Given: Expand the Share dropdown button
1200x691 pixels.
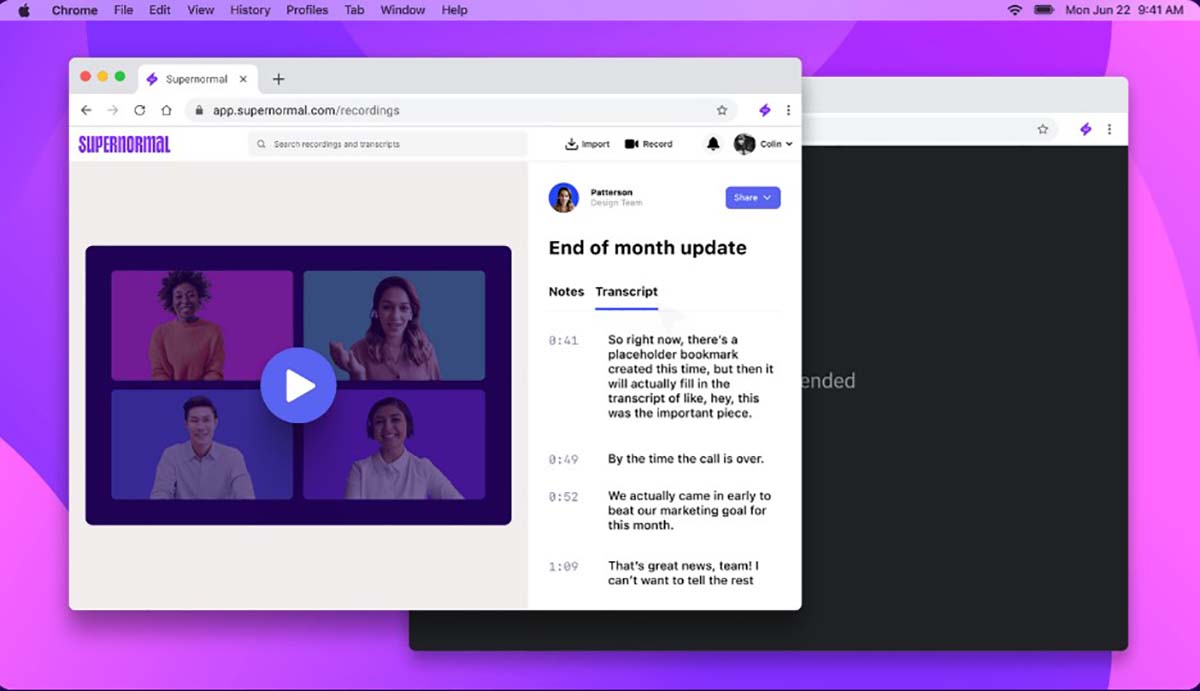Looking at the screenshot, I should point(752,198).
